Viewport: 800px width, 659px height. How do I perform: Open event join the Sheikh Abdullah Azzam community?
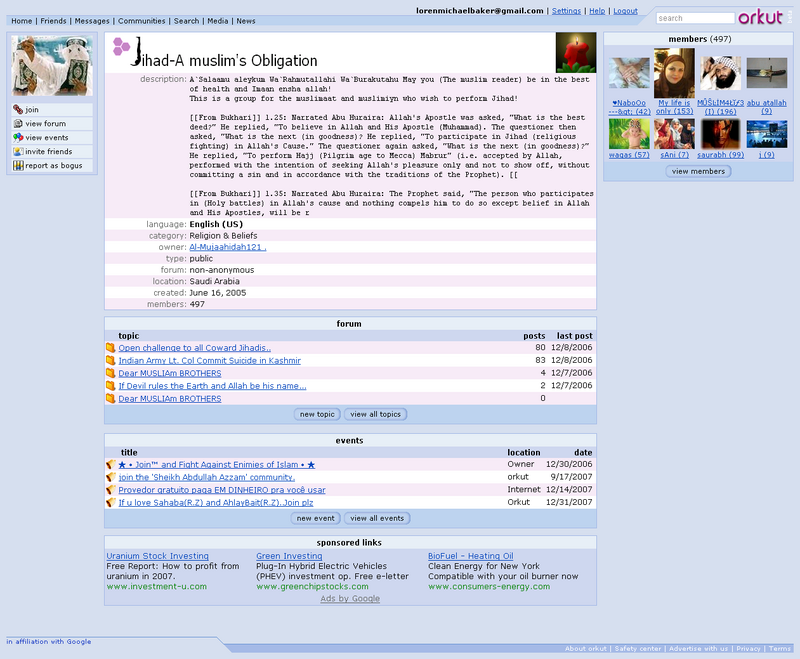[x=206, y=477]
